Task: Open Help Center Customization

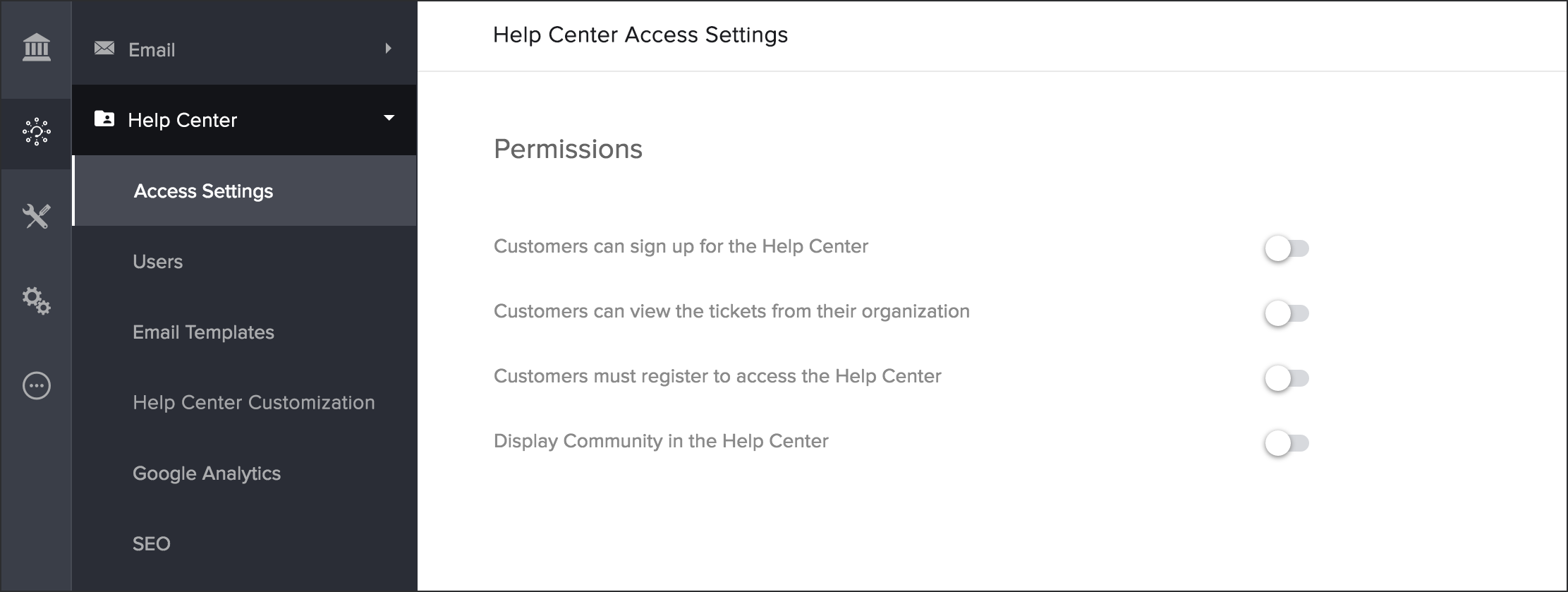Action: click(x=253, y=403)
